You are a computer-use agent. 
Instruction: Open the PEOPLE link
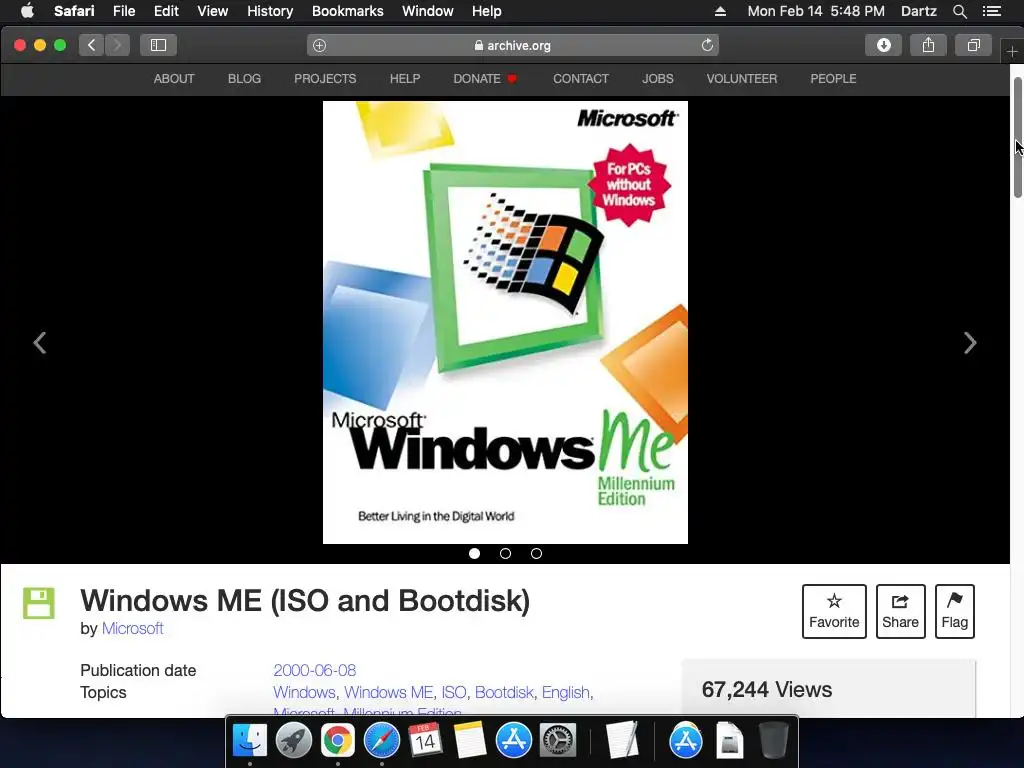coord(833,78)
